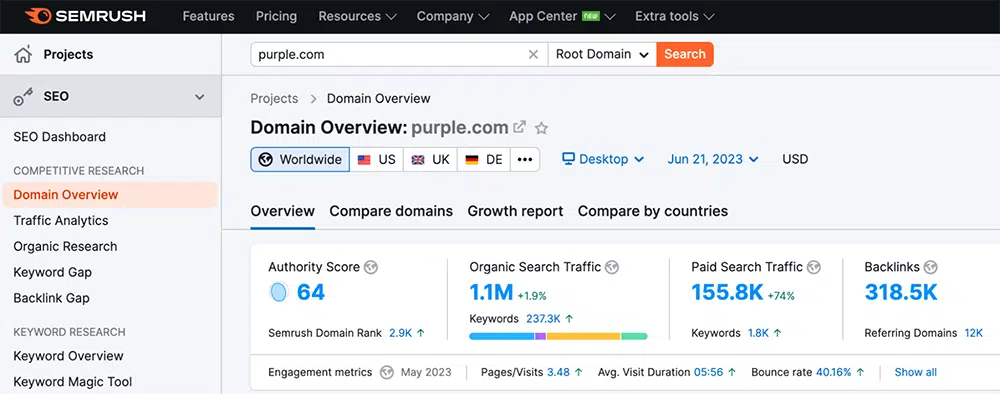
Task: Switch to the Compare domains tab
Action: pyautogui.click(x=391, y=211)
